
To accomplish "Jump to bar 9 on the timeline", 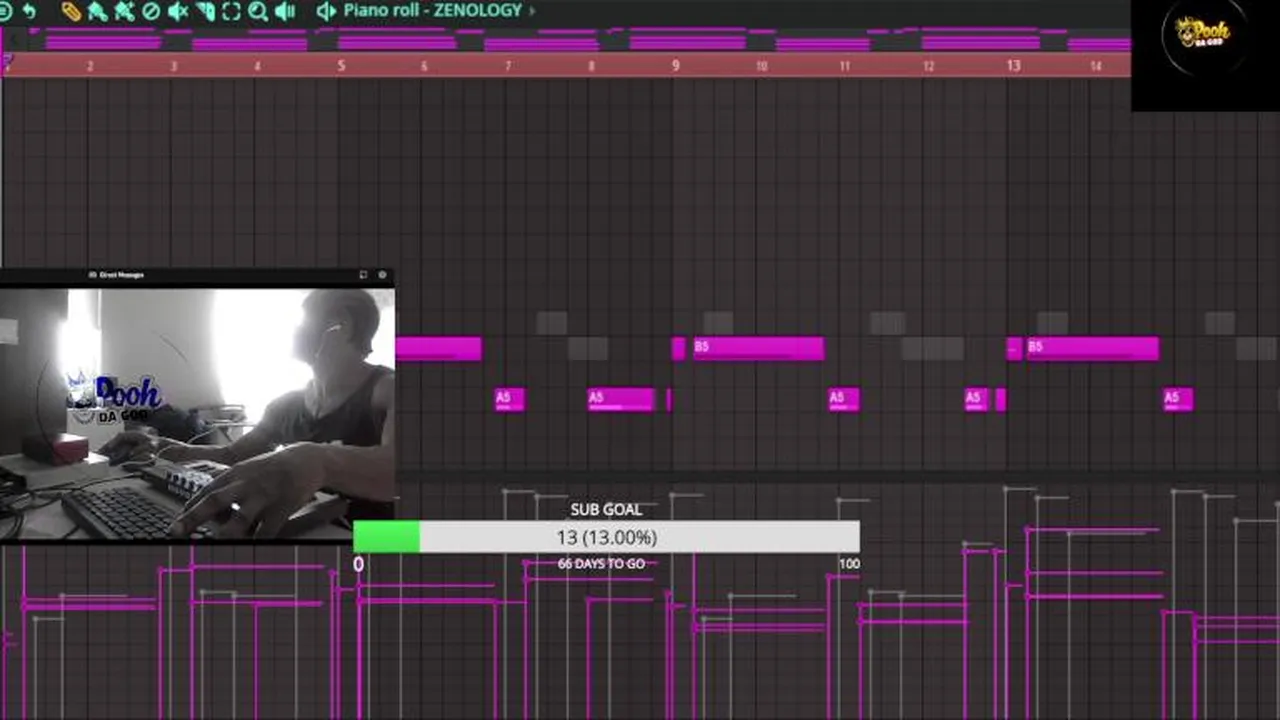I will (x=675, y=66).
